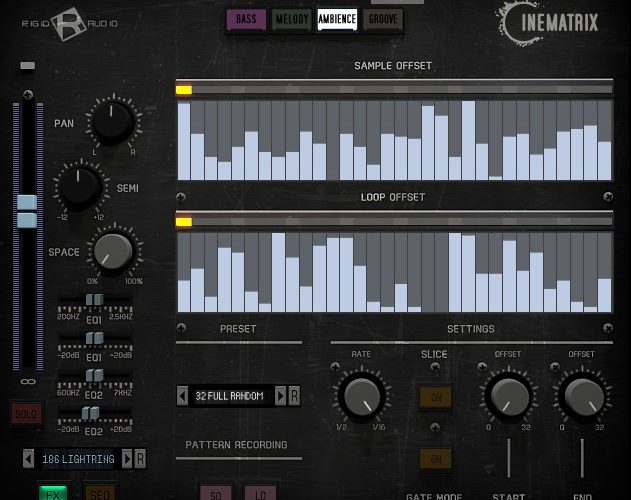Click the volume fader handle
The image size is (631, 500).
pyautogui.click(x=27, y=211)
